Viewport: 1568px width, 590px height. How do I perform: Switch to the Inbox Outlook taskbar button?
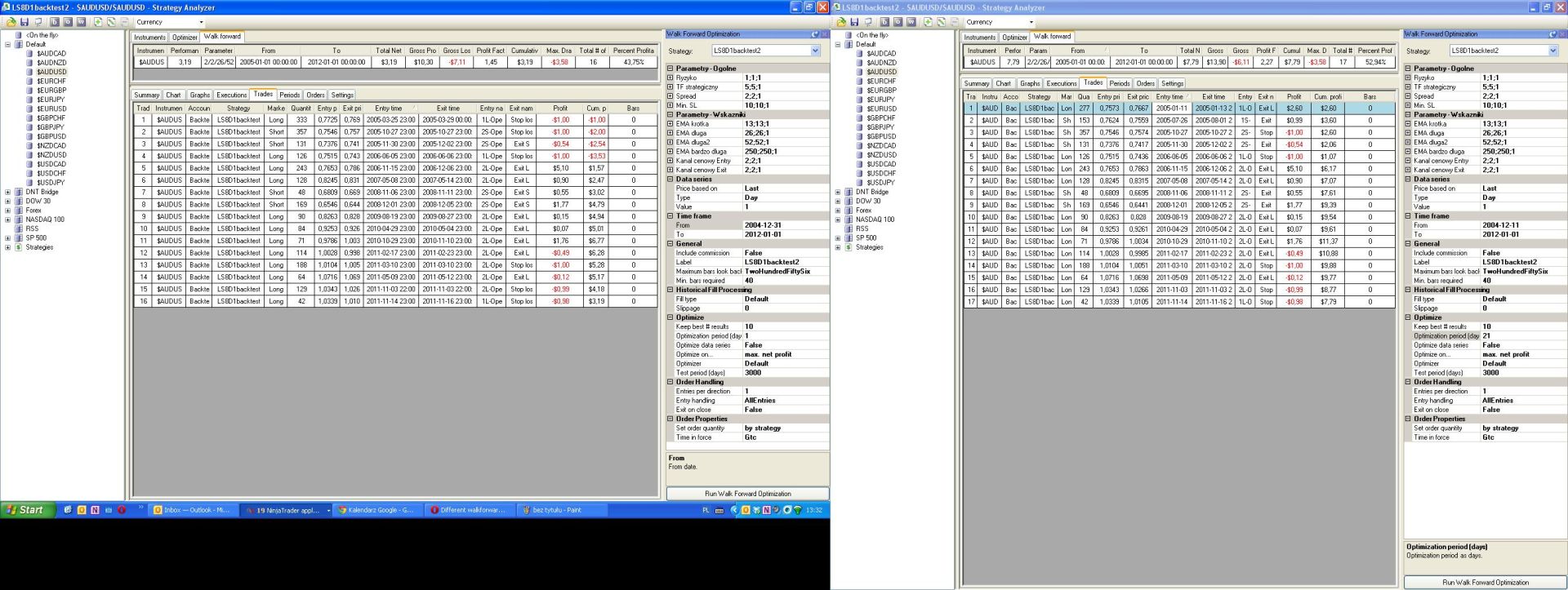[x=193, y=510]
